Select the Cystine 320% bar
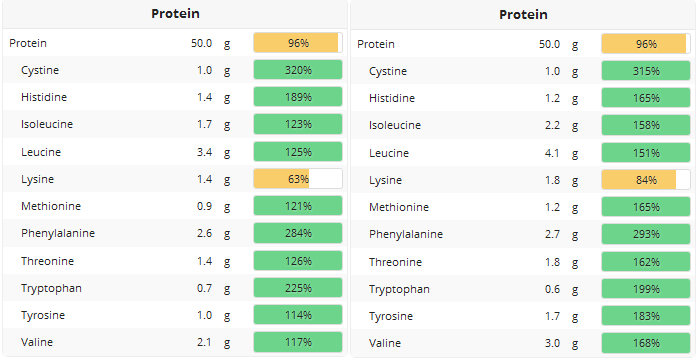The image size is (698, 361). pos(298,70)
